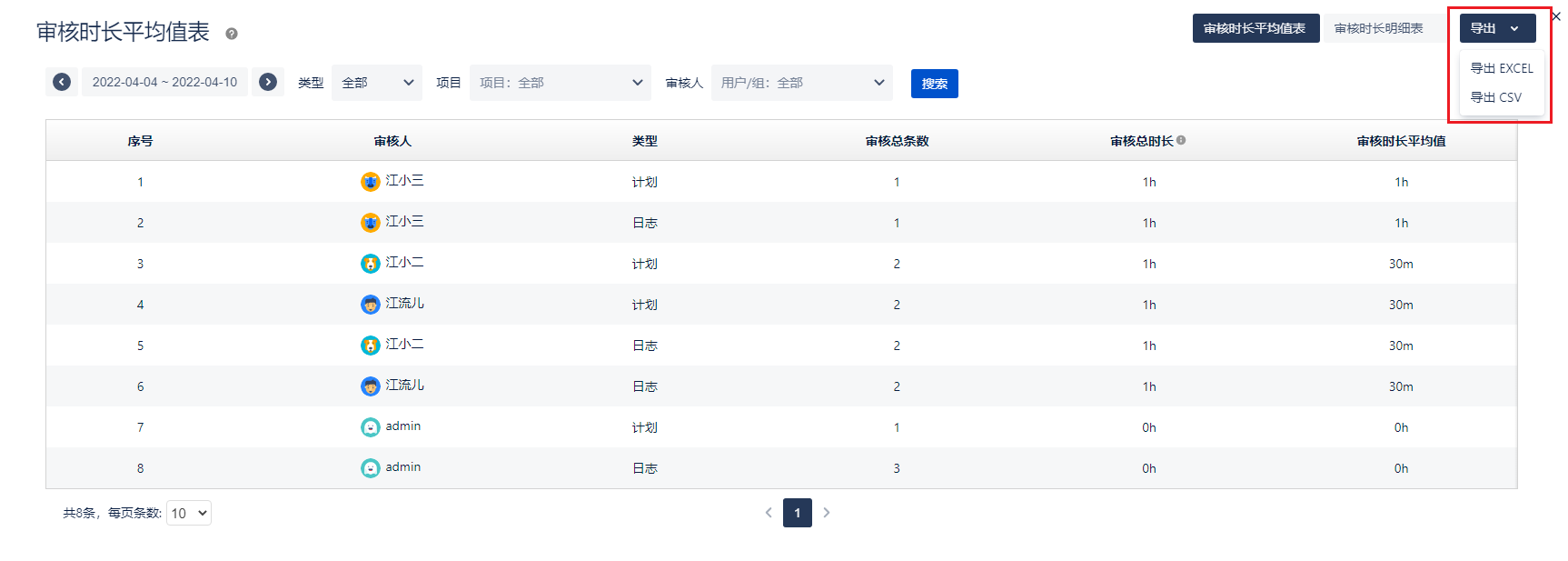Click previous page arrow in pagination
Image resolution: width=1568 pixels, height=561 pixels.
click(769, 513)
